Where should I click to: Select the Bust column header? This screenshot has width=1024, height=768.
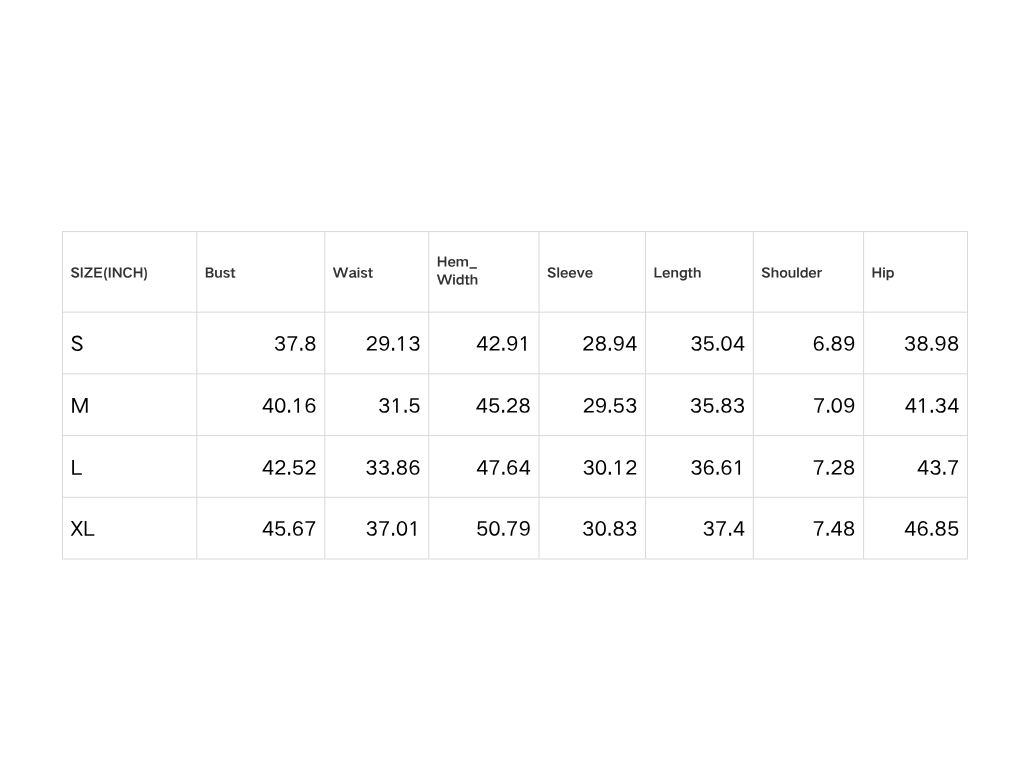click(x=220, y=273)
